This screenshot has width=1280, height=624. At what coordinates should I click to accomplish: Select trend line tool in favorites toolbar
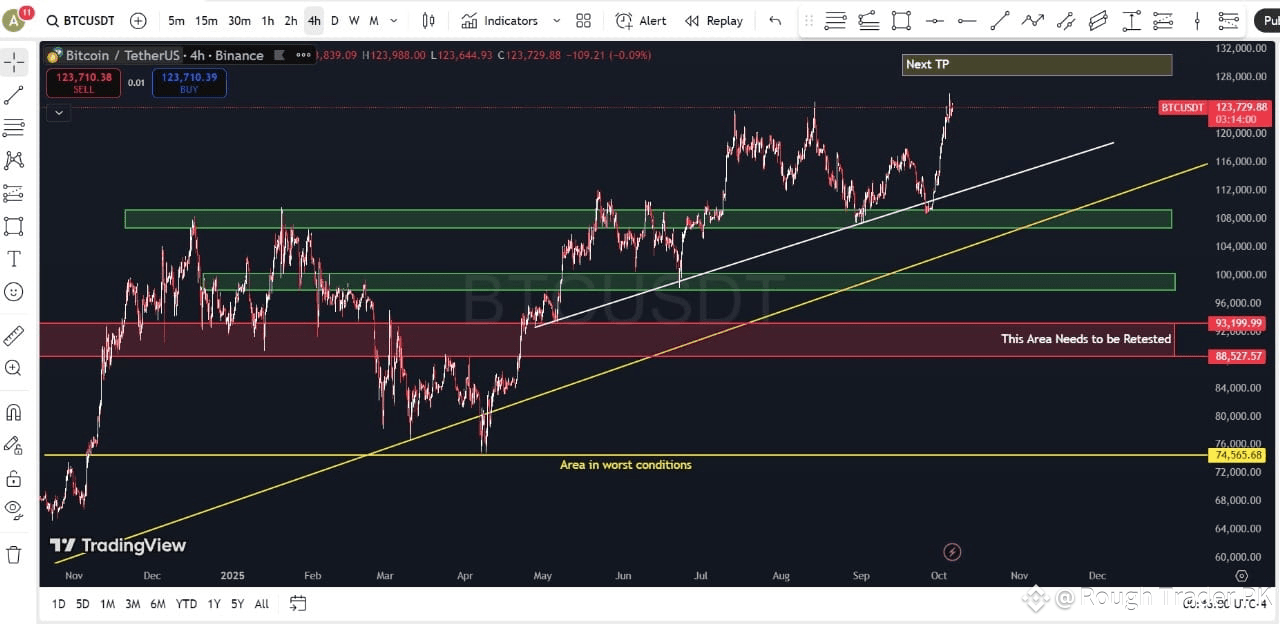1000,21
